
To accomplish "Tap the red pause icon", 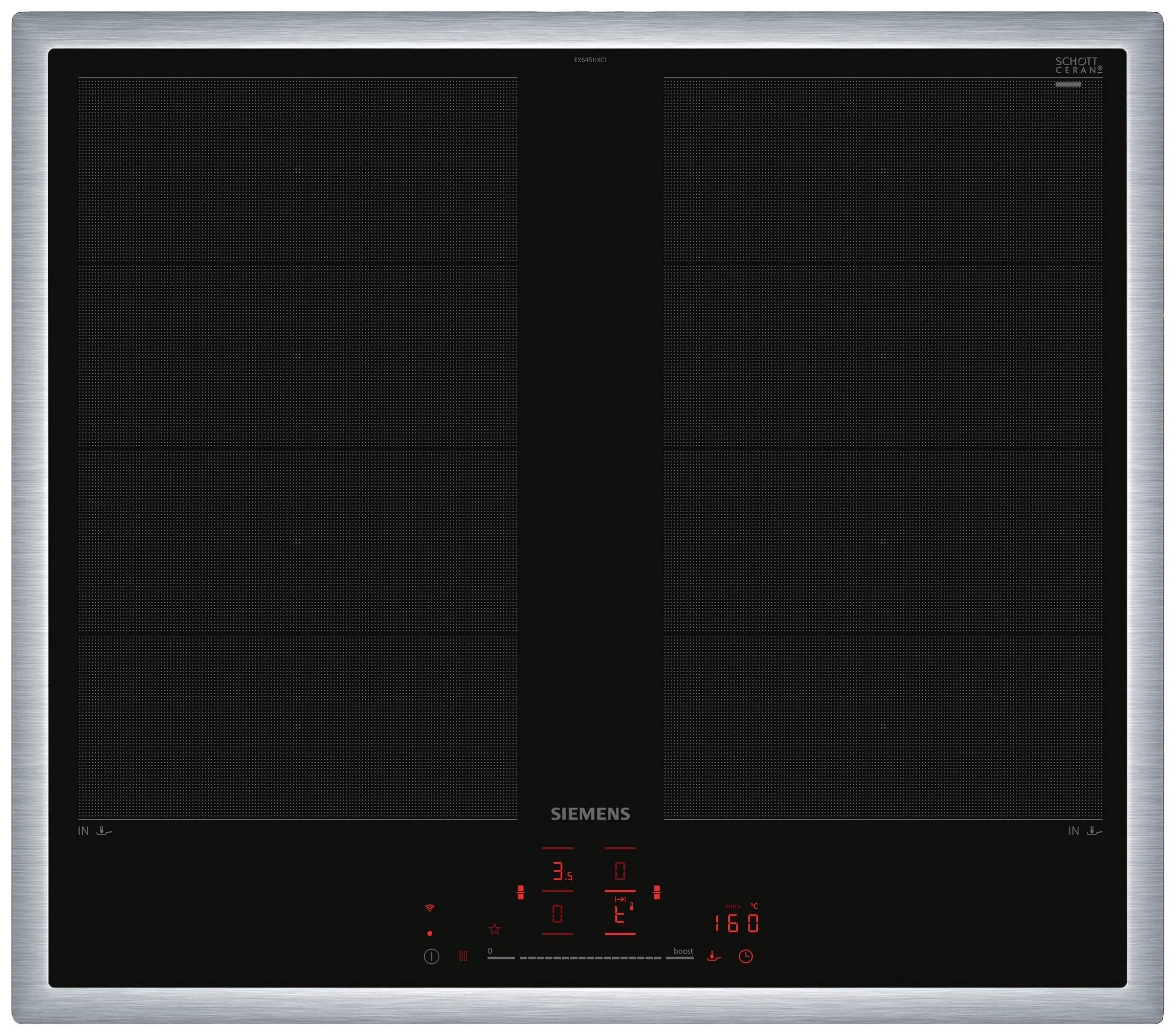I will click(463, 956).
